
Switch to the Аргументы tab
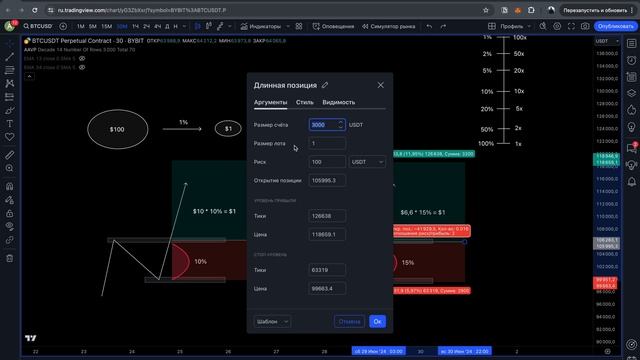click(271, 102)
